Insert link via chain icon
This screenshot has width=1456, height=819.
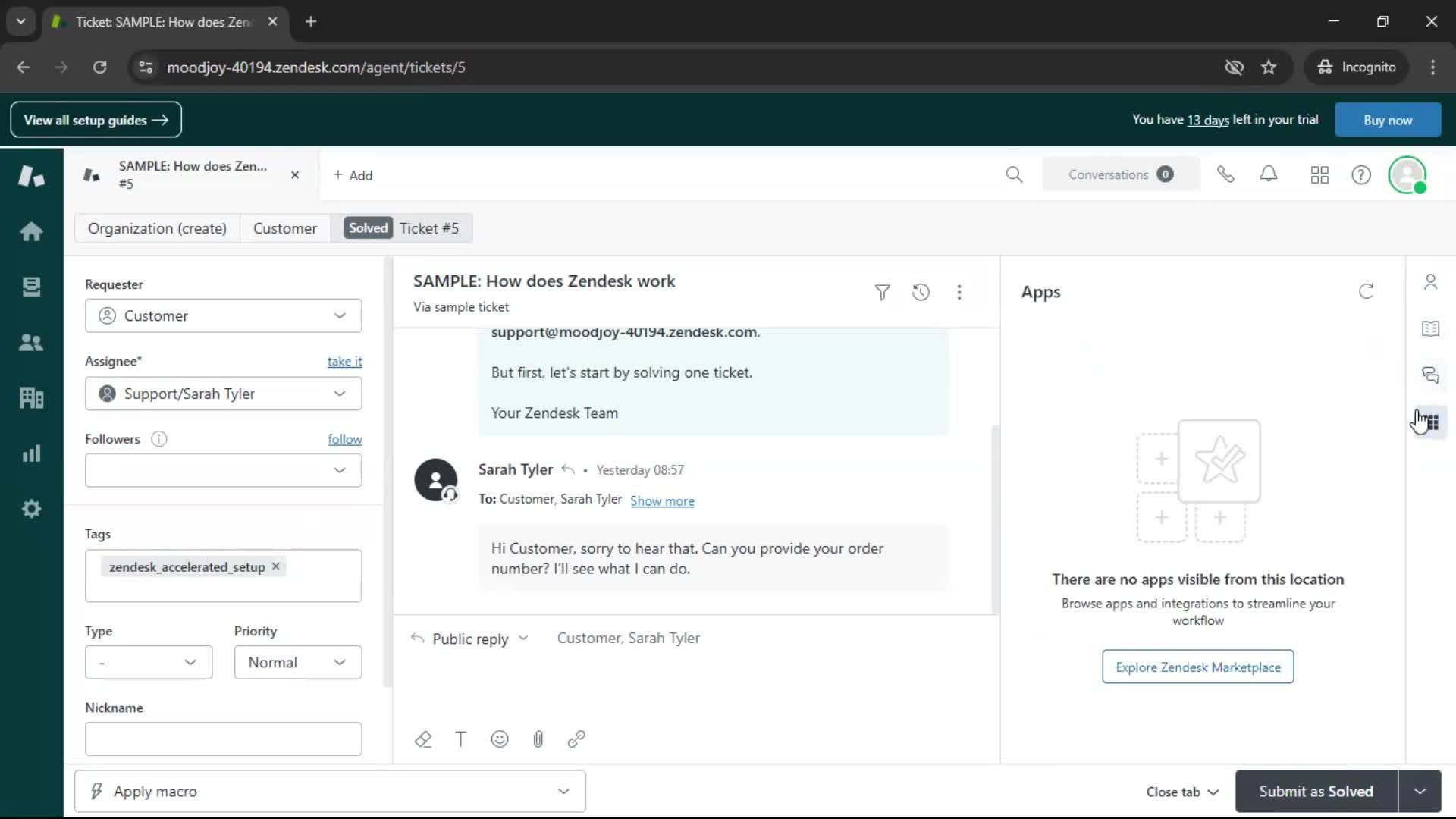[576, 739]
